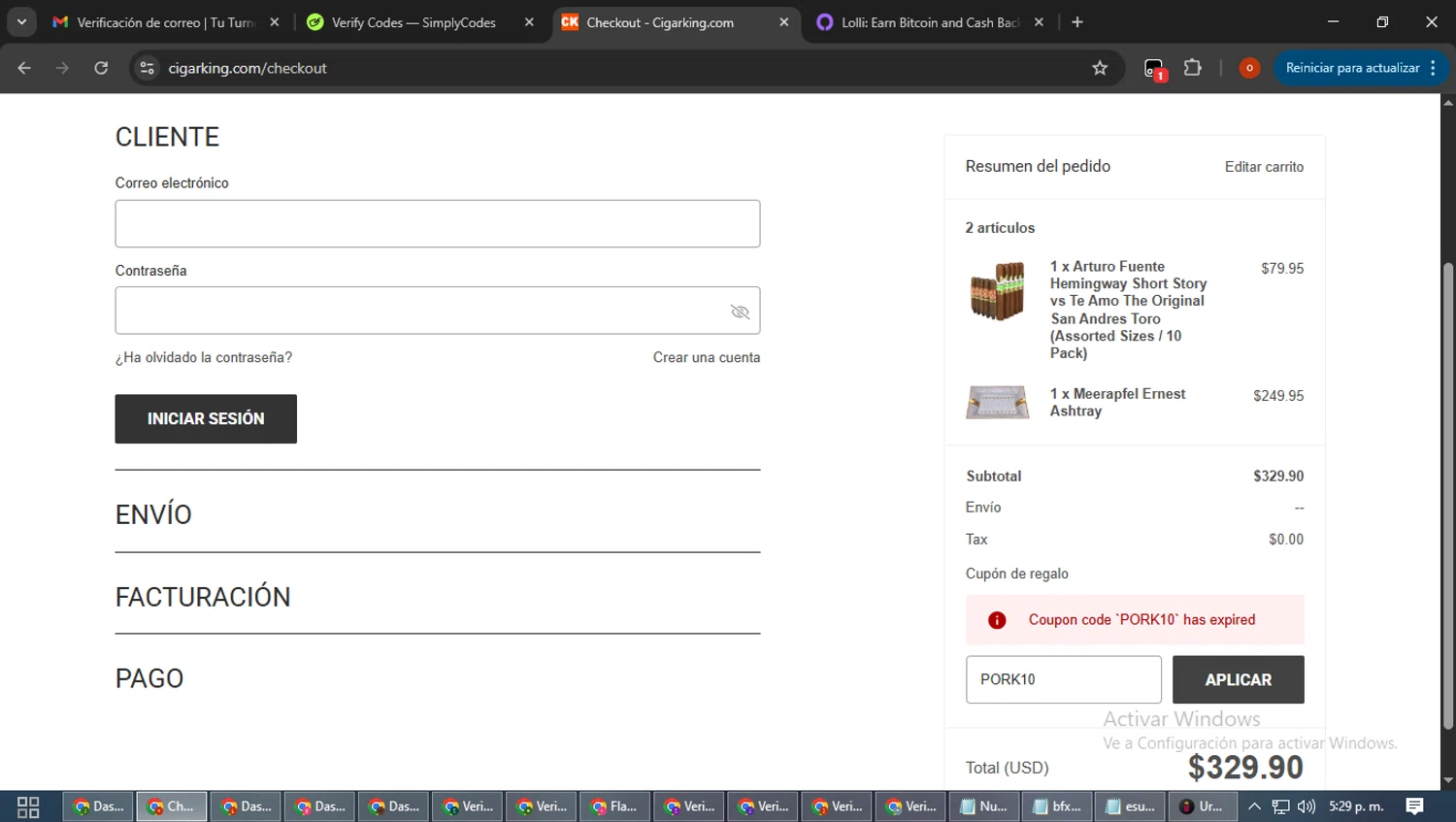The height and width of the screenshot is (822, 1456).
Task: Click the Subtotal $329.90 amount
Action: point(1278,477)
